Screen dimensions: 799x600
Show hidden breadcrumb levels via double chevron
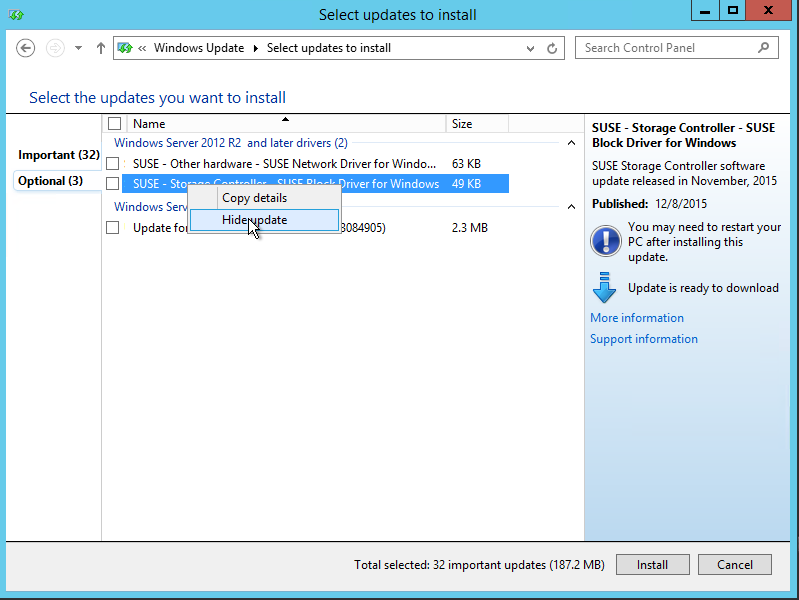coord(142,48)
